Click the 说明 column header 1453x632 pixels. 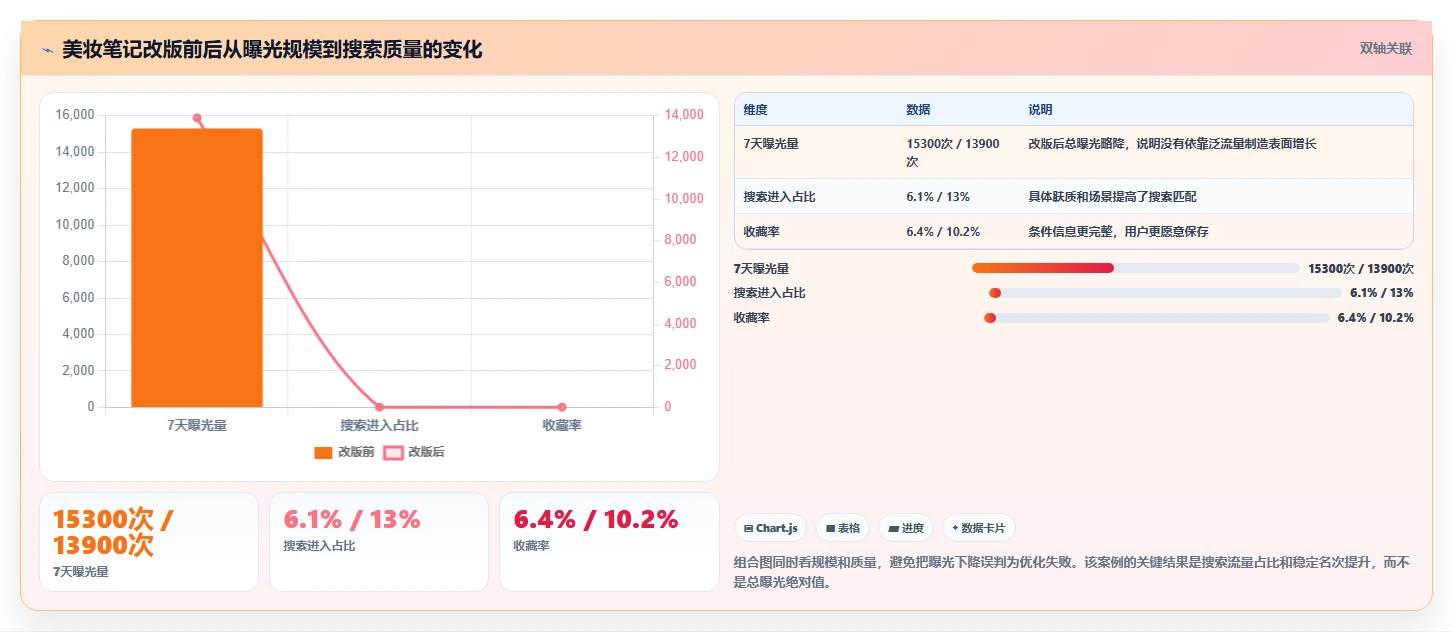point(1040,110)
